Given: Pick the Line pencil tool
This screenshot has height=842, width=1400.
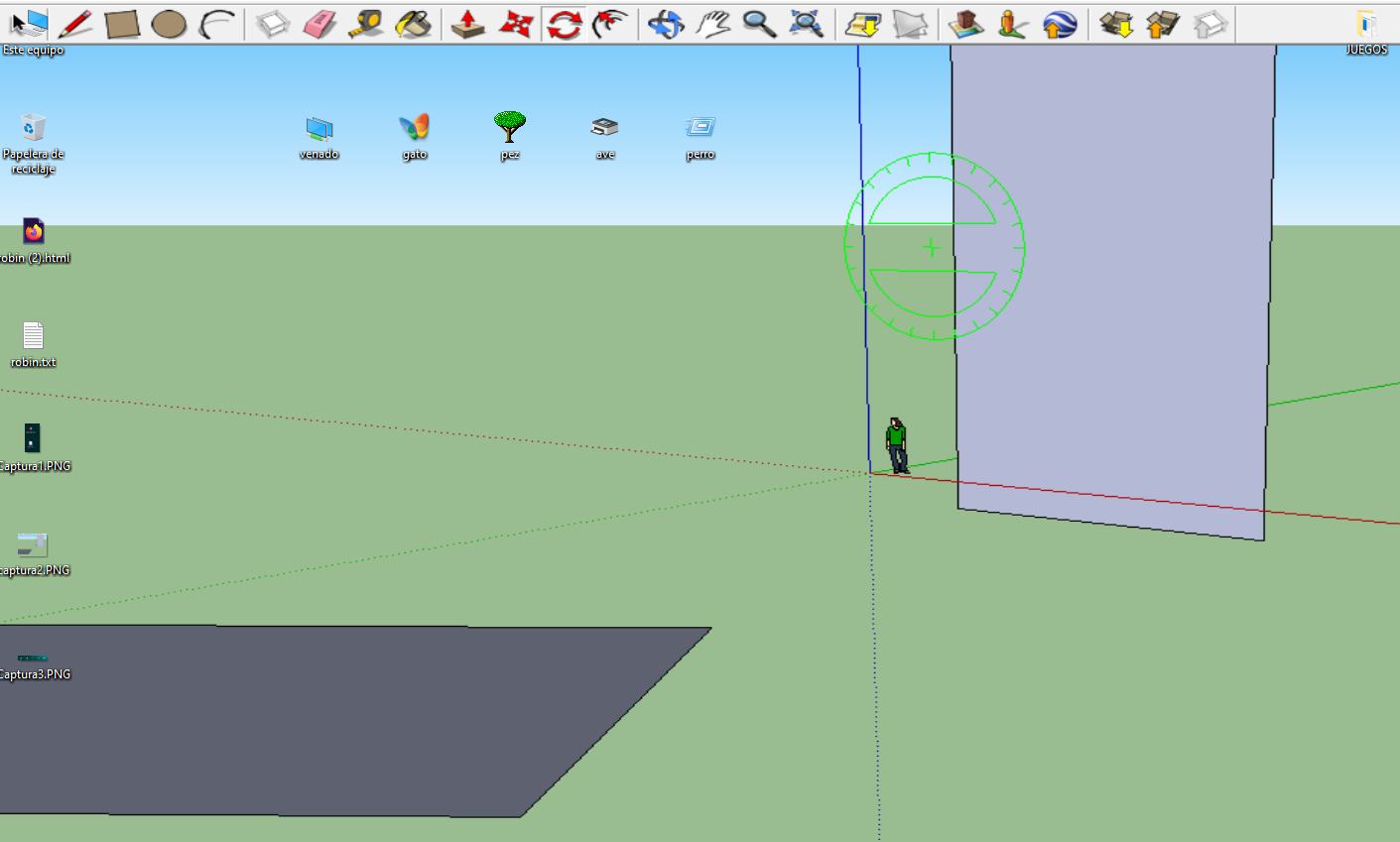Looking at the screenshot, I should point(75,23).
